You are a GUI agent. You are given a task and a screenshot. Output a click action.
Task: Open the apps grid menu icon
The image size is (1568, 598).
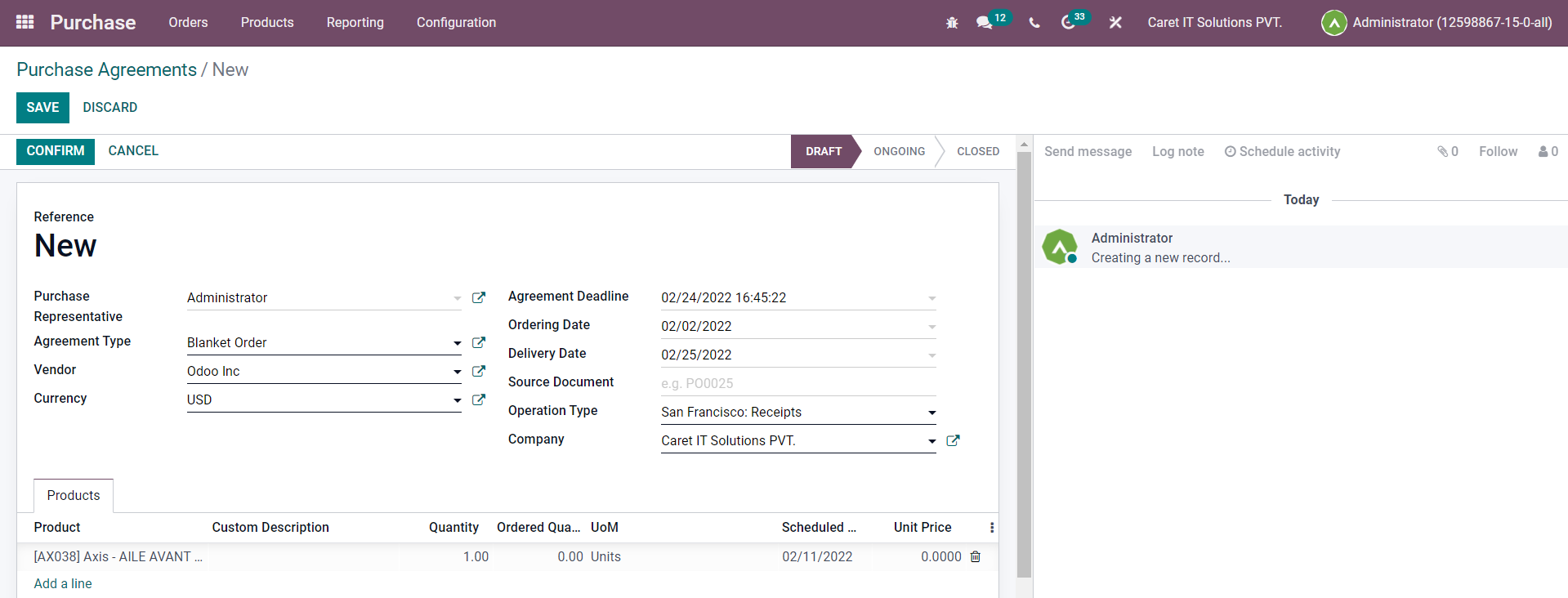tap(25, 22)
